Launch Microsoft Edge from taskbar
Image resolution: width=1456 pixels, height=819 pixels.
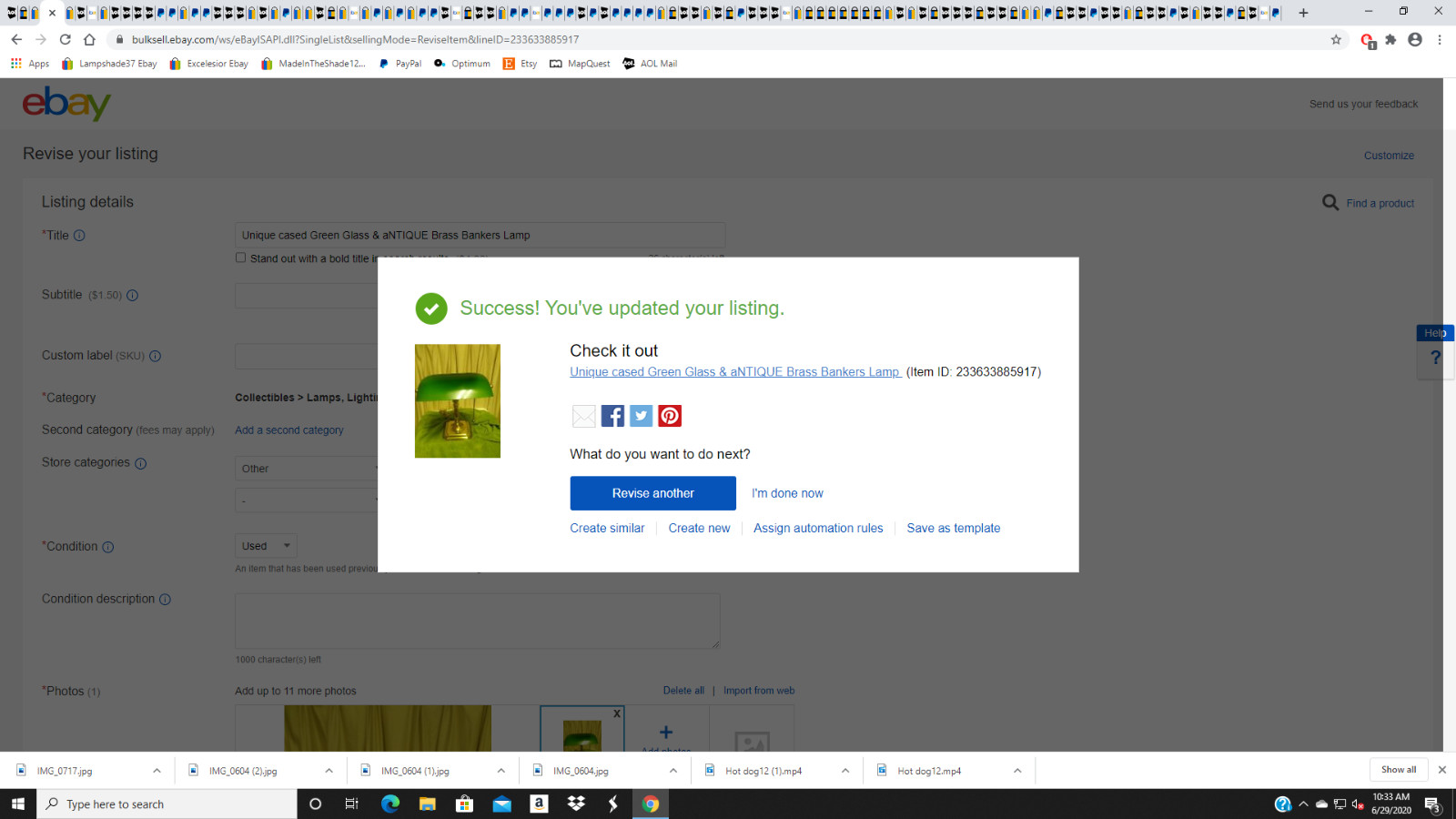pyautogui.click(x=390, y=804)
